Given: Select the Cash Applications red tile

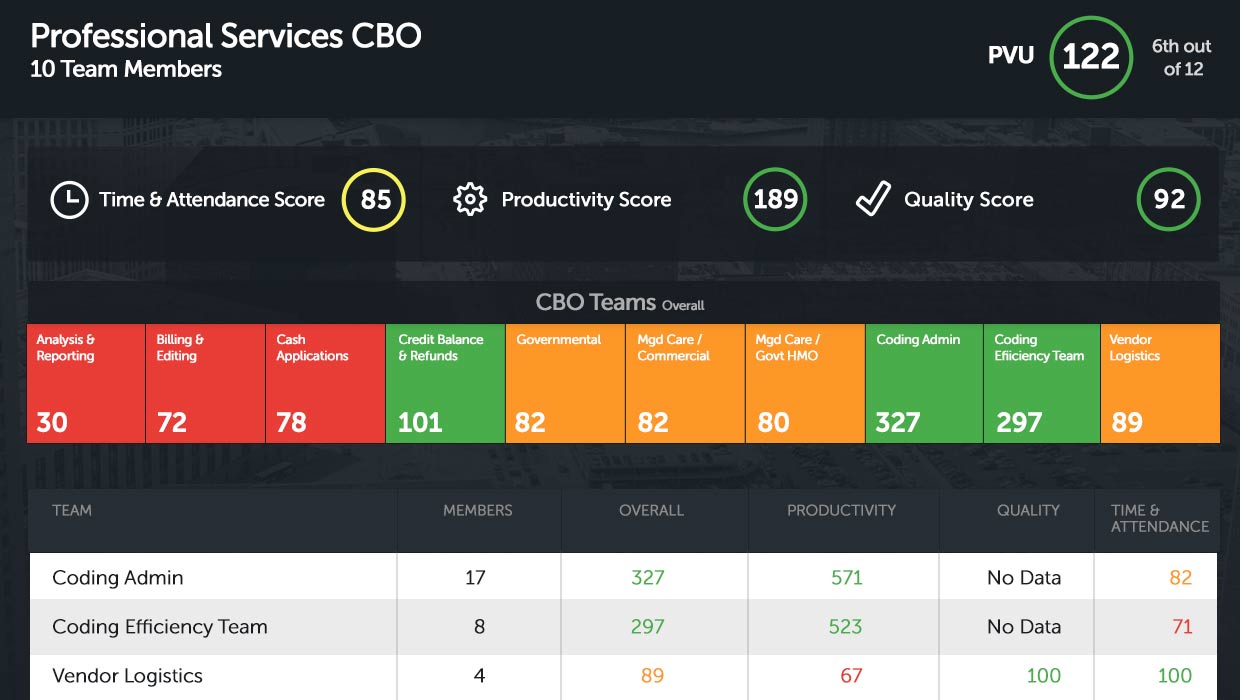Looking at the screenshot, I should pos(325,383).
